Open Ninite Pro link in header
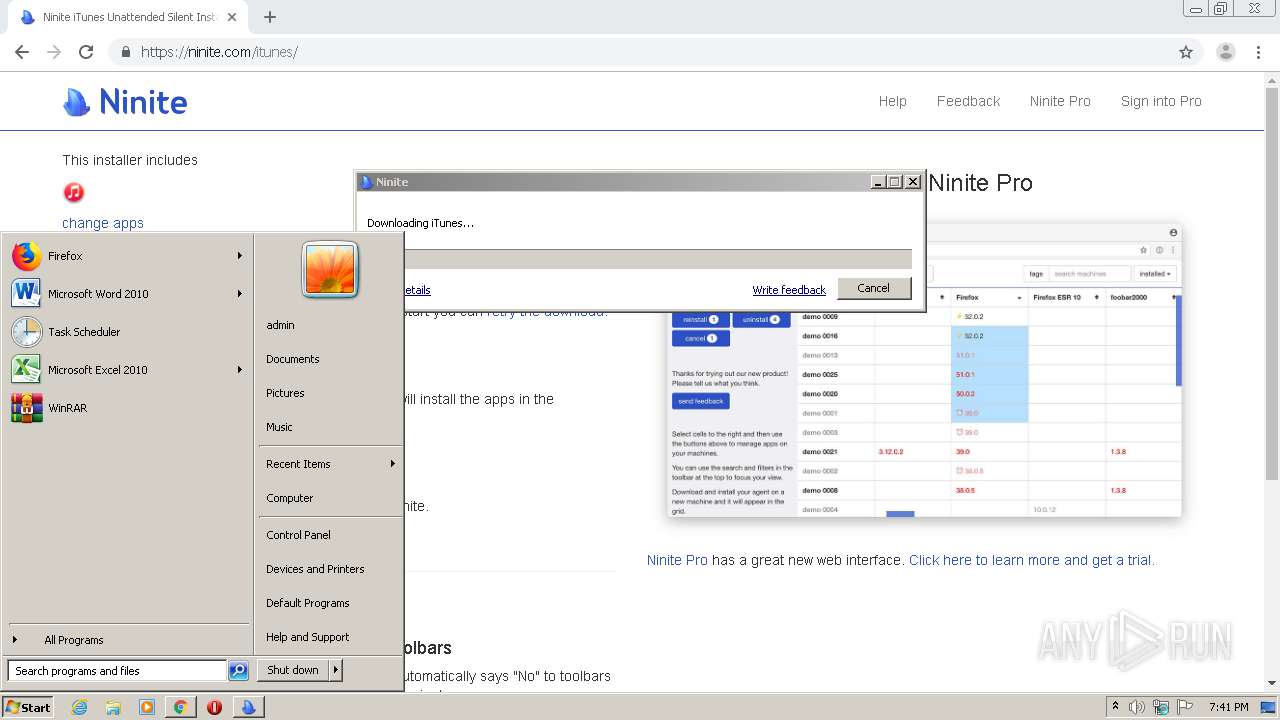The width and height of the screenshot is (1280, 720). point(1060,101)
